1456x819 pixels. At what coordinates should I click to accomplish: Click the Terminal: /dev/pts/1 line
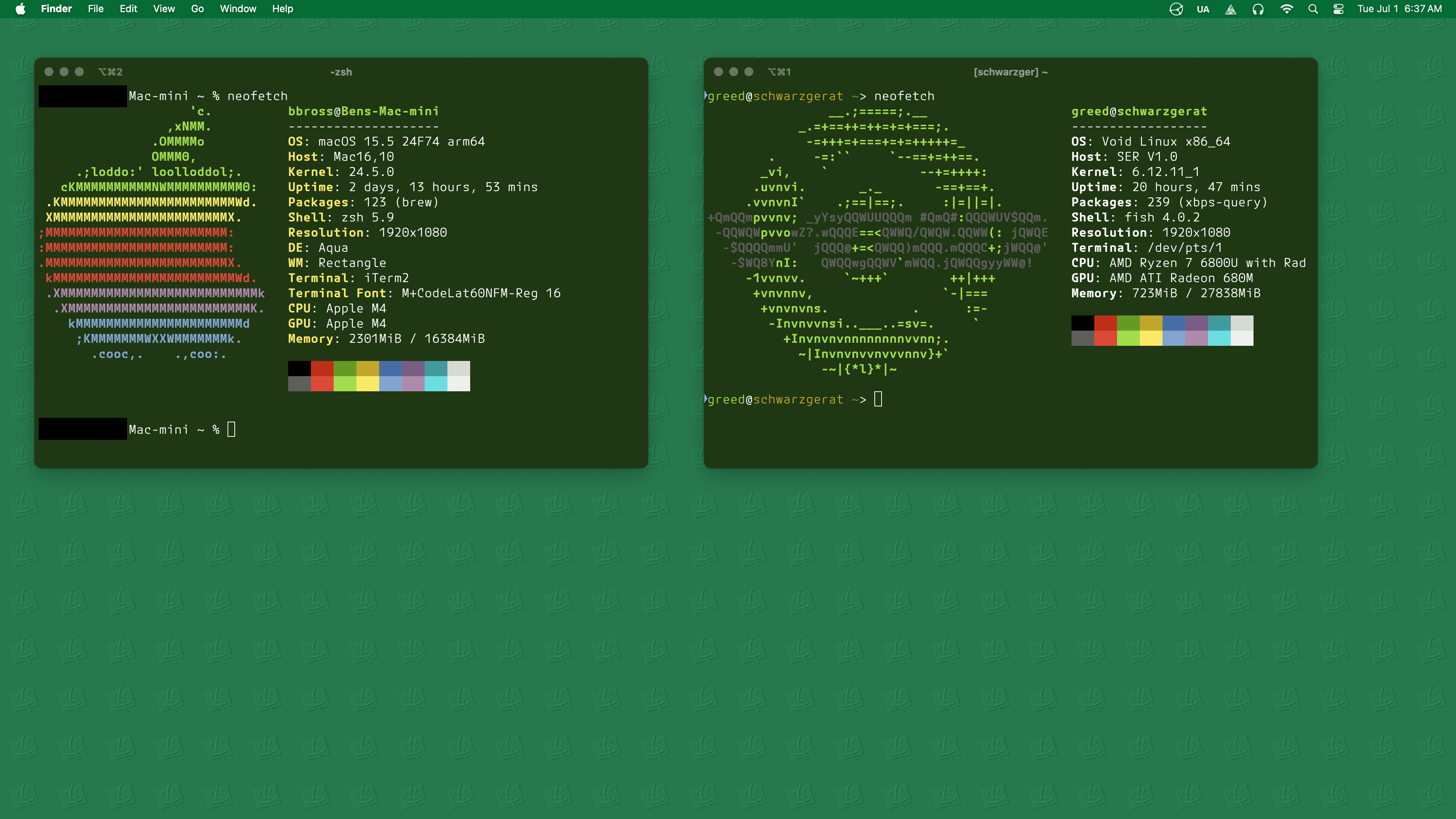pos(1147,248)
